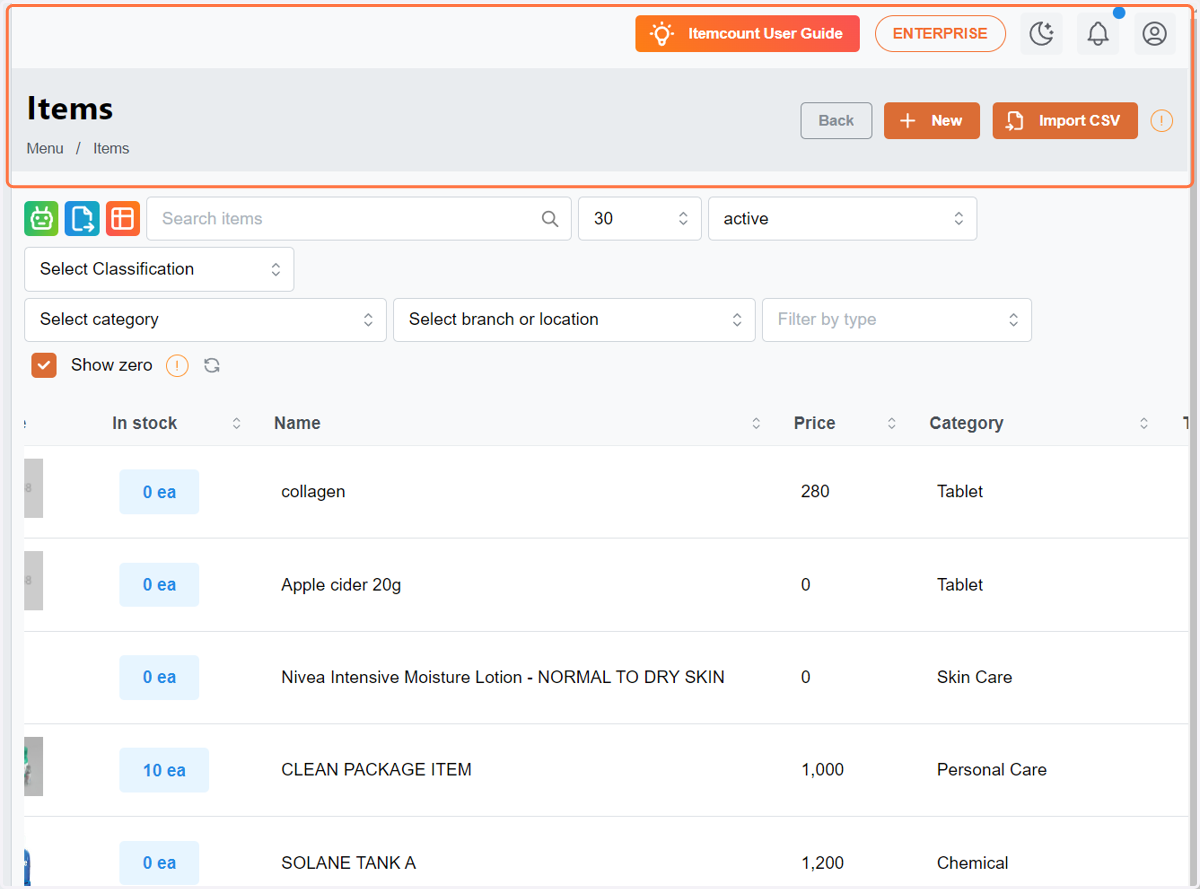Toggle dark mode moon icon

(1042, 34)
